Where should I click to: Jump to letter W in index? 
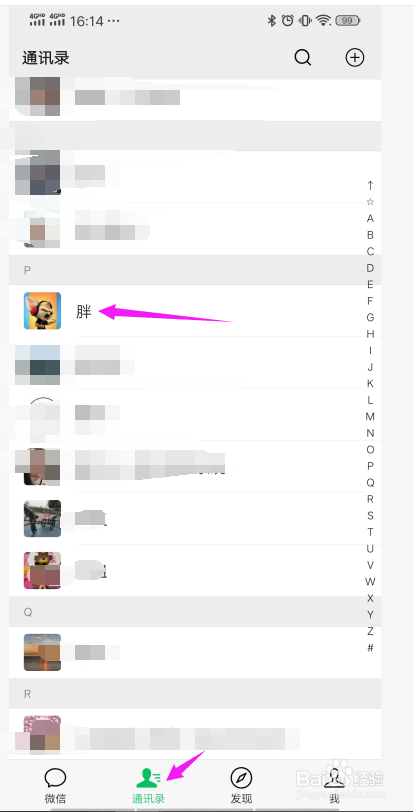pyautogui.click(x=370, y=581)
